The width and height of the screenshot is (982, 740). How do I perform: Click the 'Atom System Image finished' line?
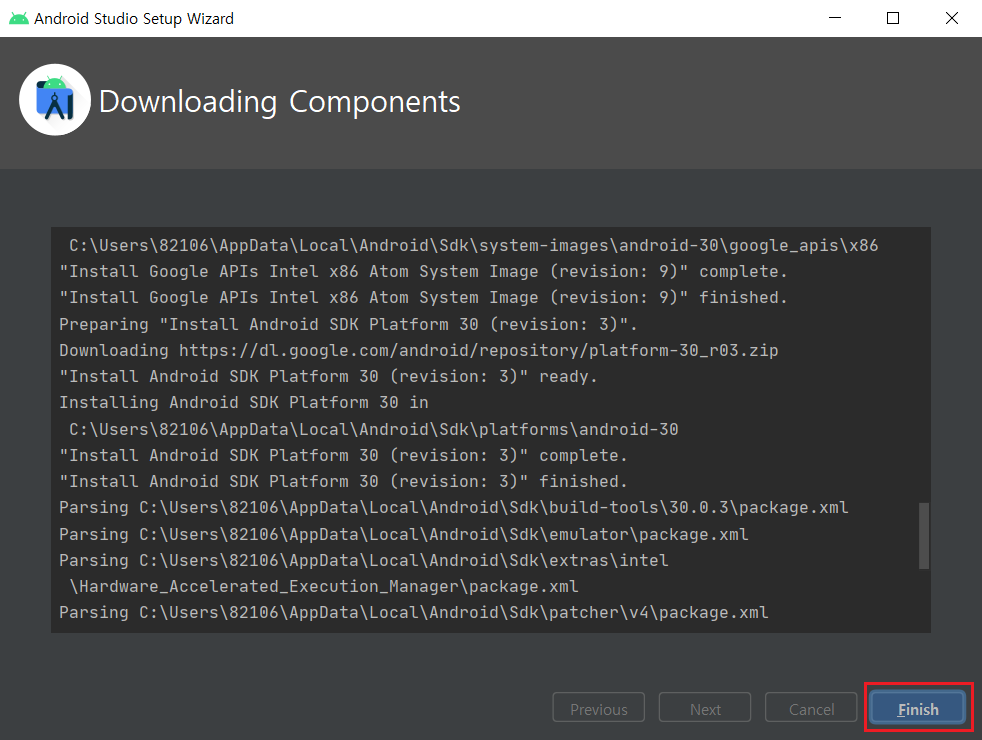point(423,297)
